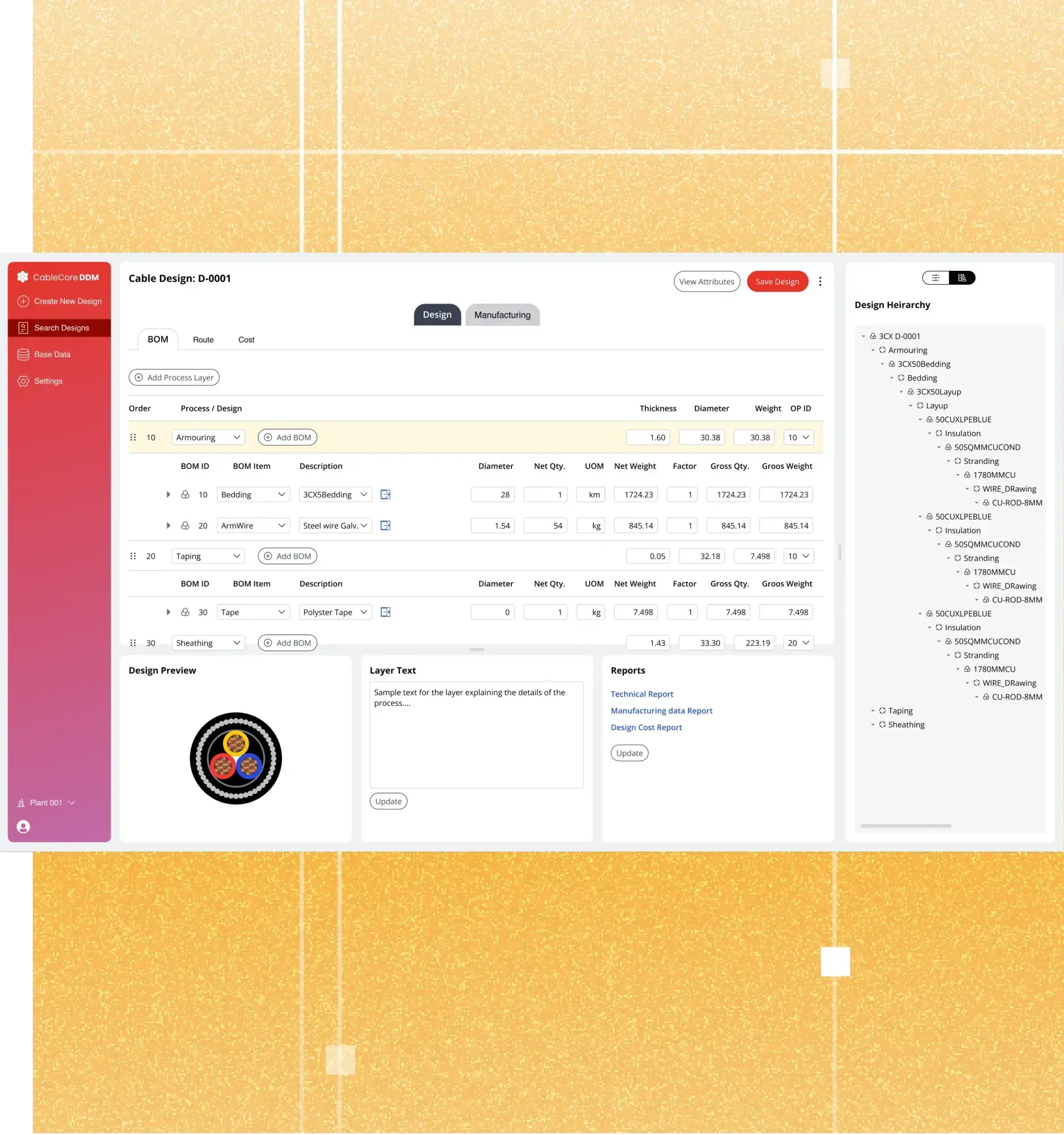This screenshot has width=1064, height=1135.
Task: Click the Save Design button
Action: pos(777,281)
